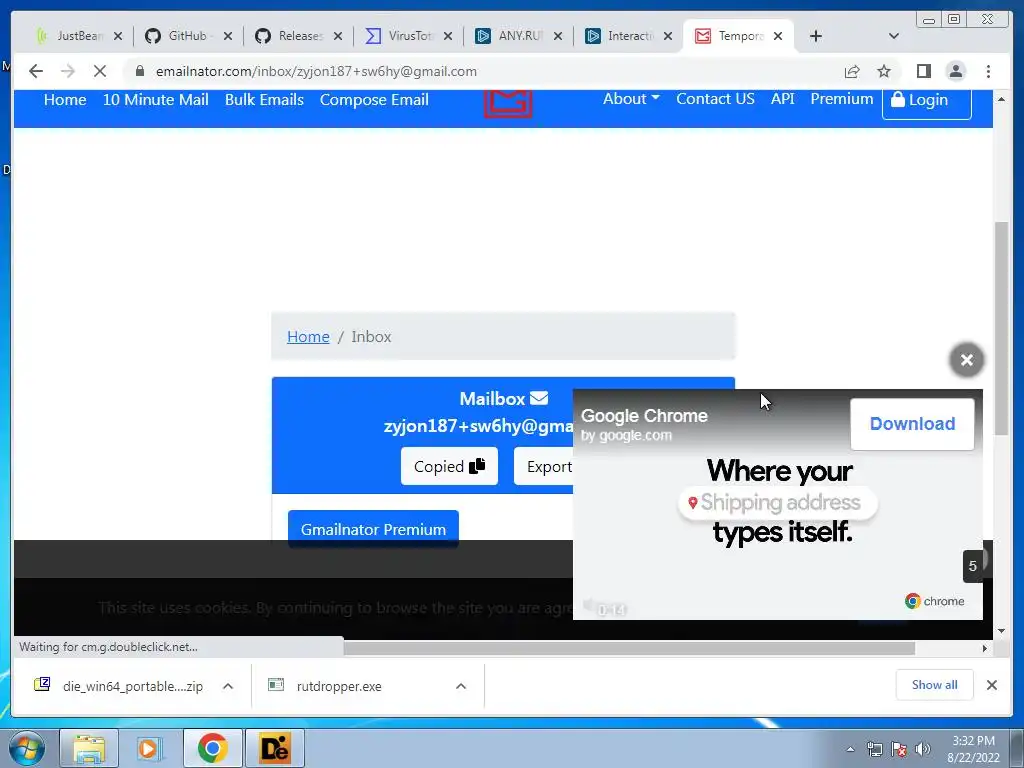Open the media player taskbar icon
Screen dimensions: 1024x768
tap(150, 748)
